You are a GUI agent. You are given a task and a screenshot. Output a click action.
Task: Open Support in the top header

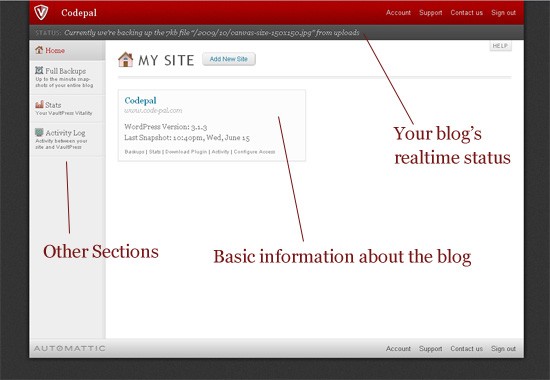(430, 13)
